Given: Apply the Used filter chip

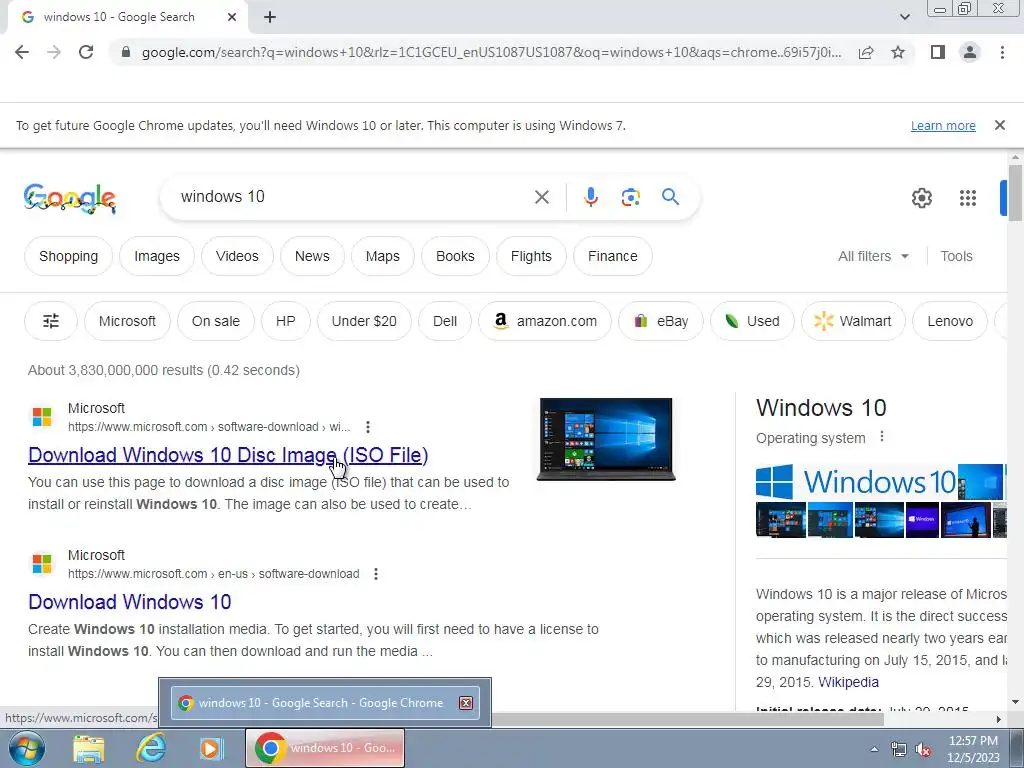Looking at the screenshot, I should click(752, 321).
